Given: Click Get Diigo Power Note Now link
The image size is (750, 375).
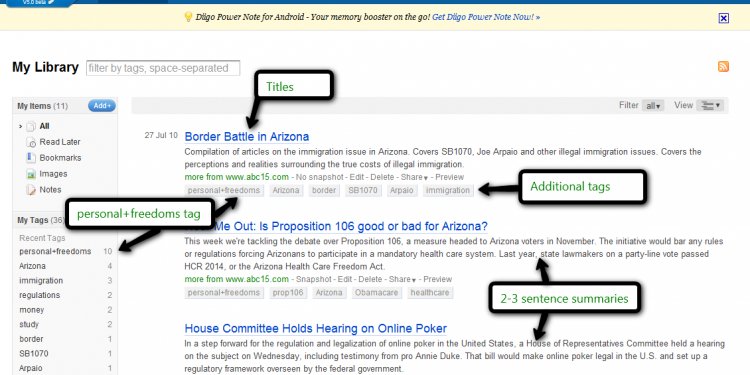Looking at the screenshot, I should click(486, 17).
